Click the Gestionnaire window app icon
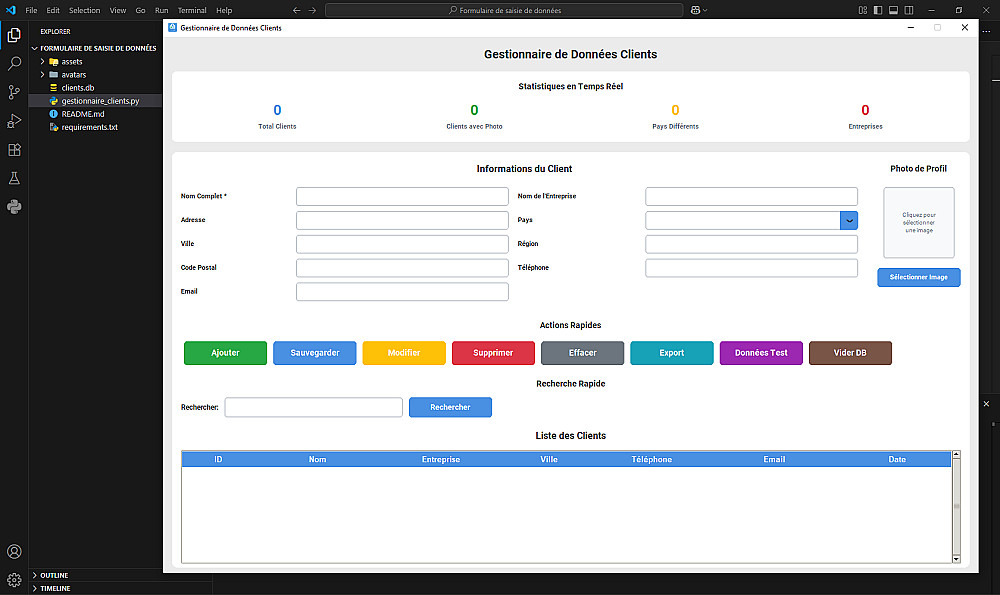 click(x=172, y=27)
